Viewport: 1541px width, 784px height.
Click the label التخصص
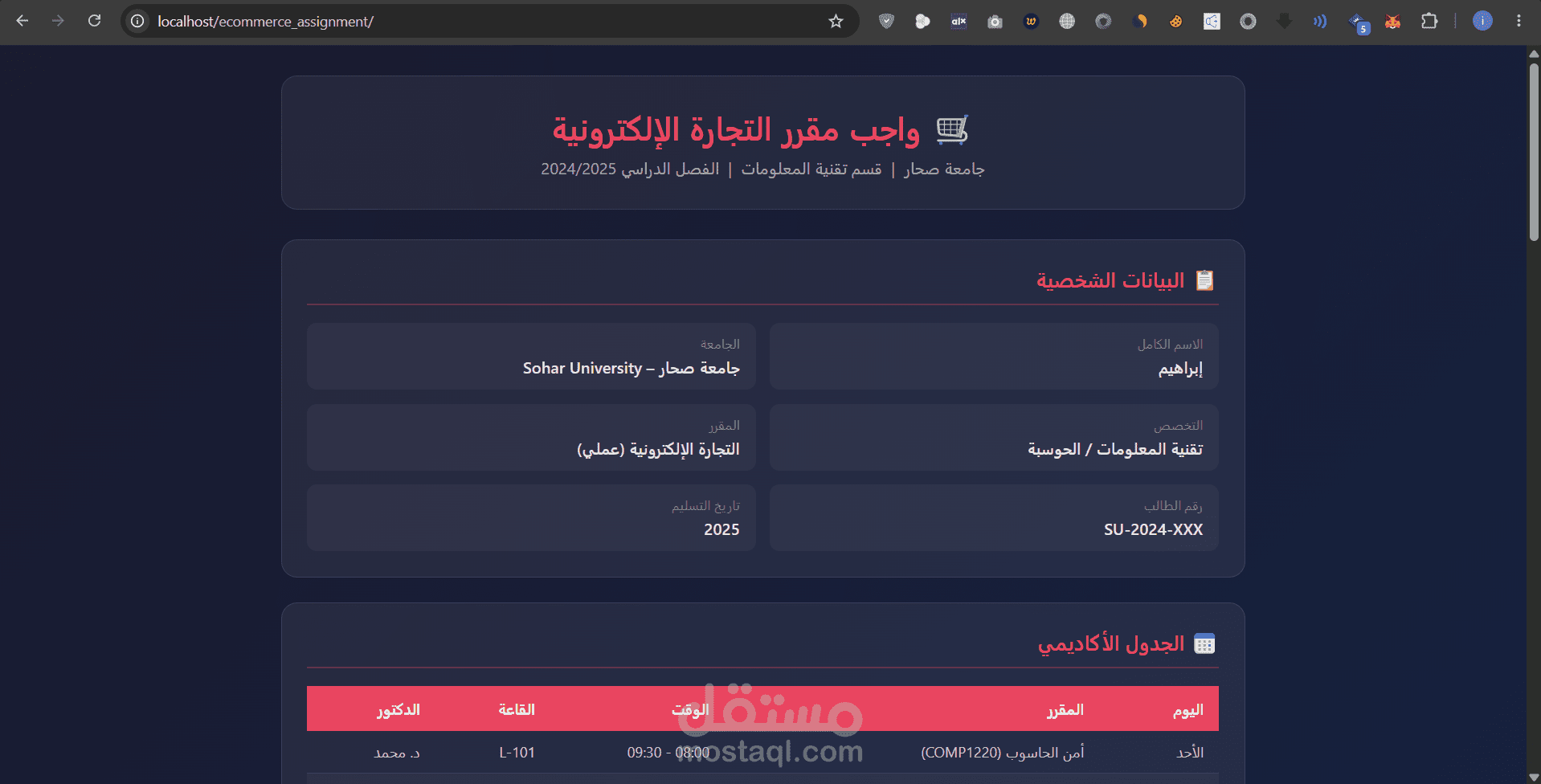[1179, 426]
